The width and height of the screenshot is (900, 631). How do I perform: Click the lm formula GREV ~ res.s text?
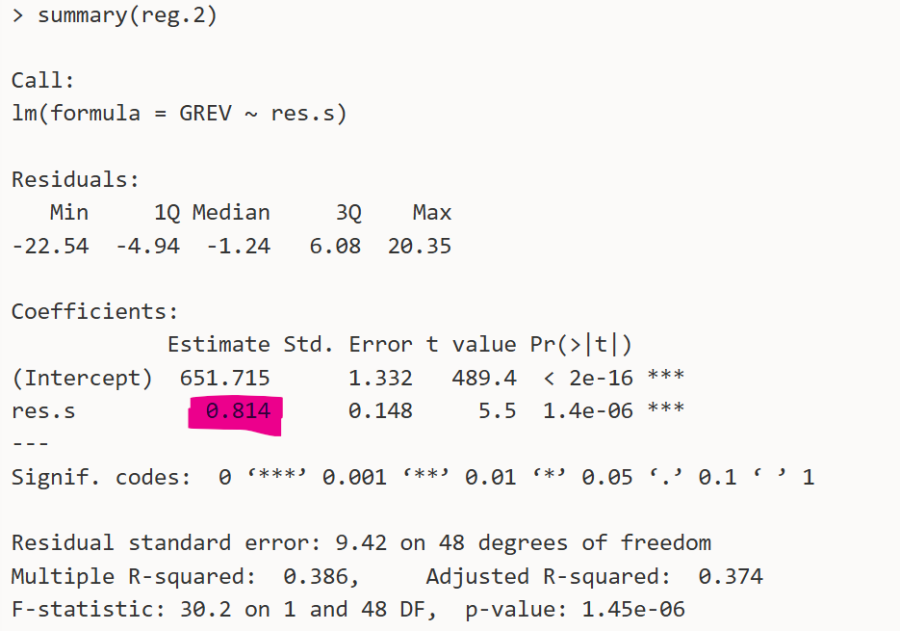click(179, 113)
